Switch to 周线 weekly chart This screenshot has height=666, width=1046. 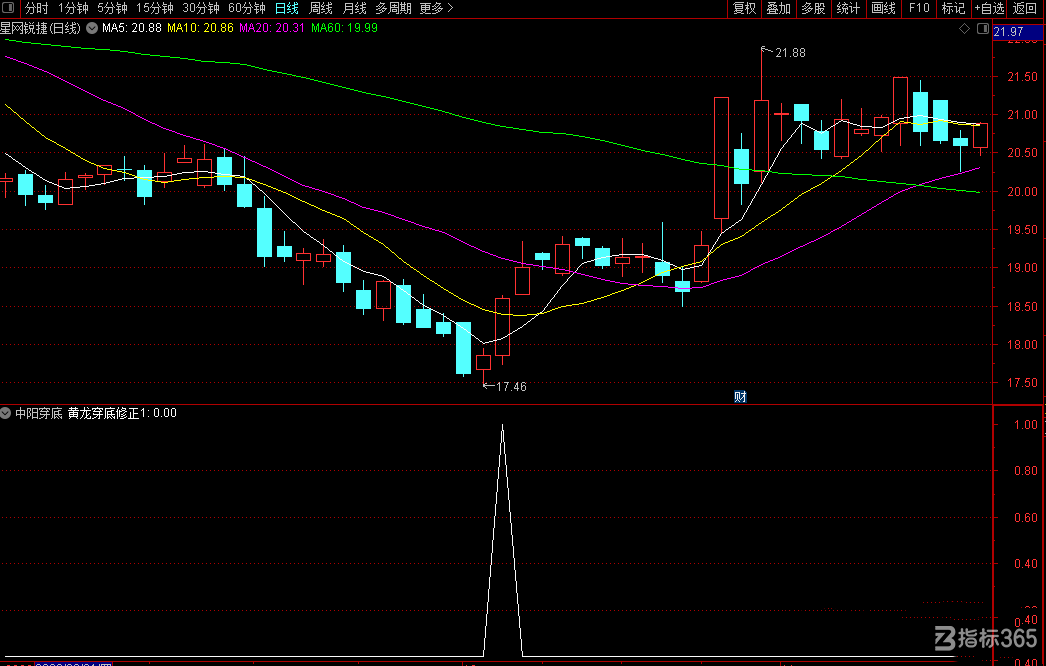pyautogui.click(x=321, y=8)
